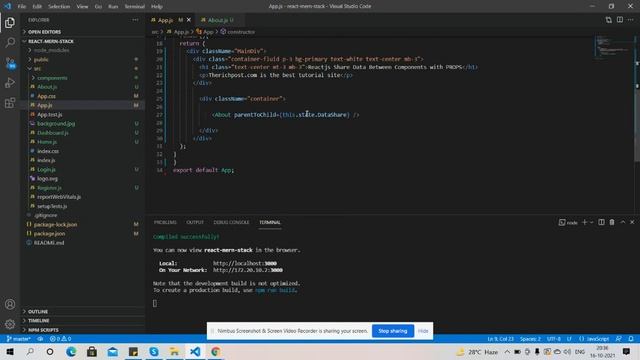Click the editor minimap code preview
640x360 pixels.
click(x=613, y=48)
